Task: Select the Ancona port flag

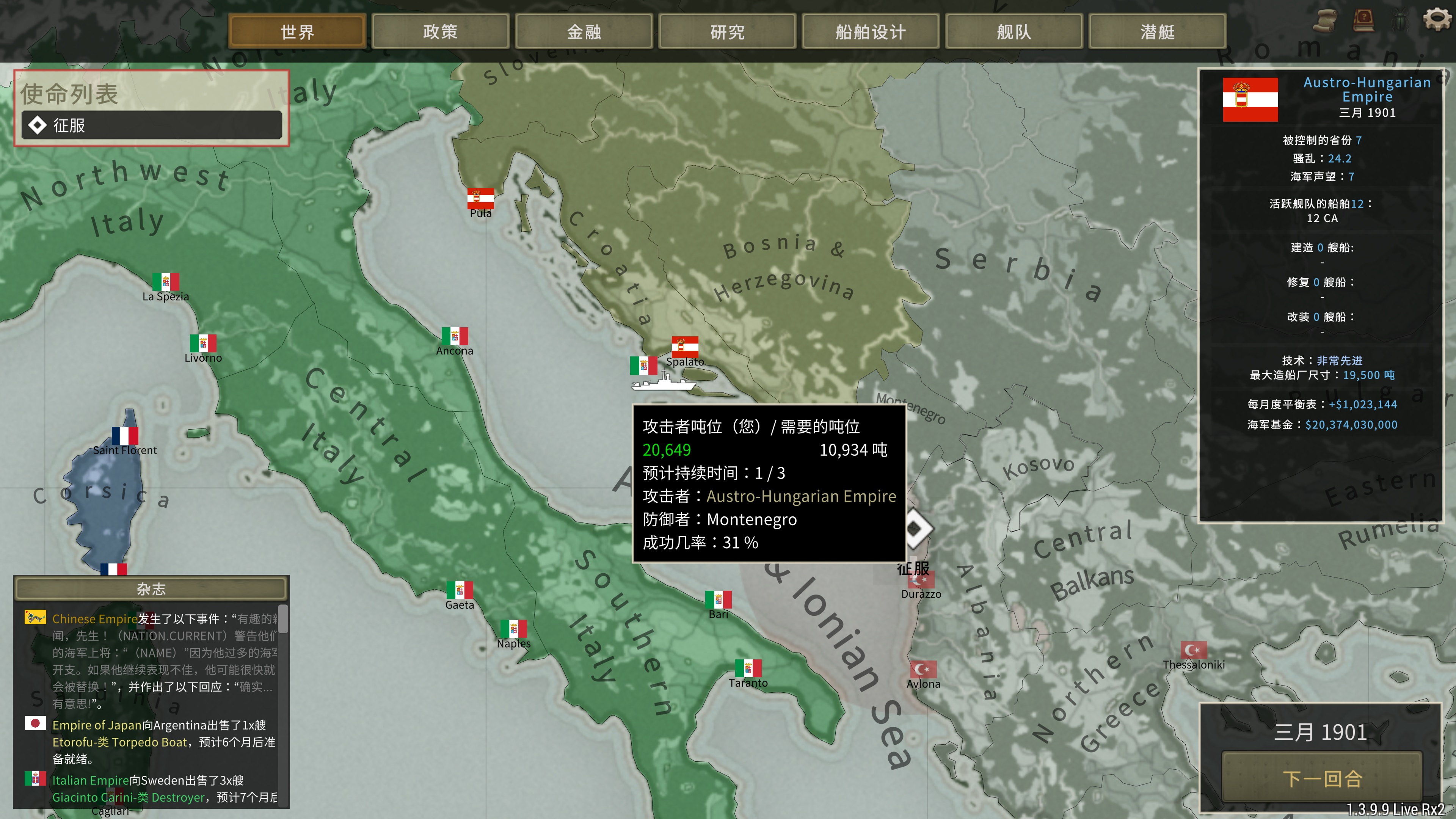Action: (x=455, y=336)
